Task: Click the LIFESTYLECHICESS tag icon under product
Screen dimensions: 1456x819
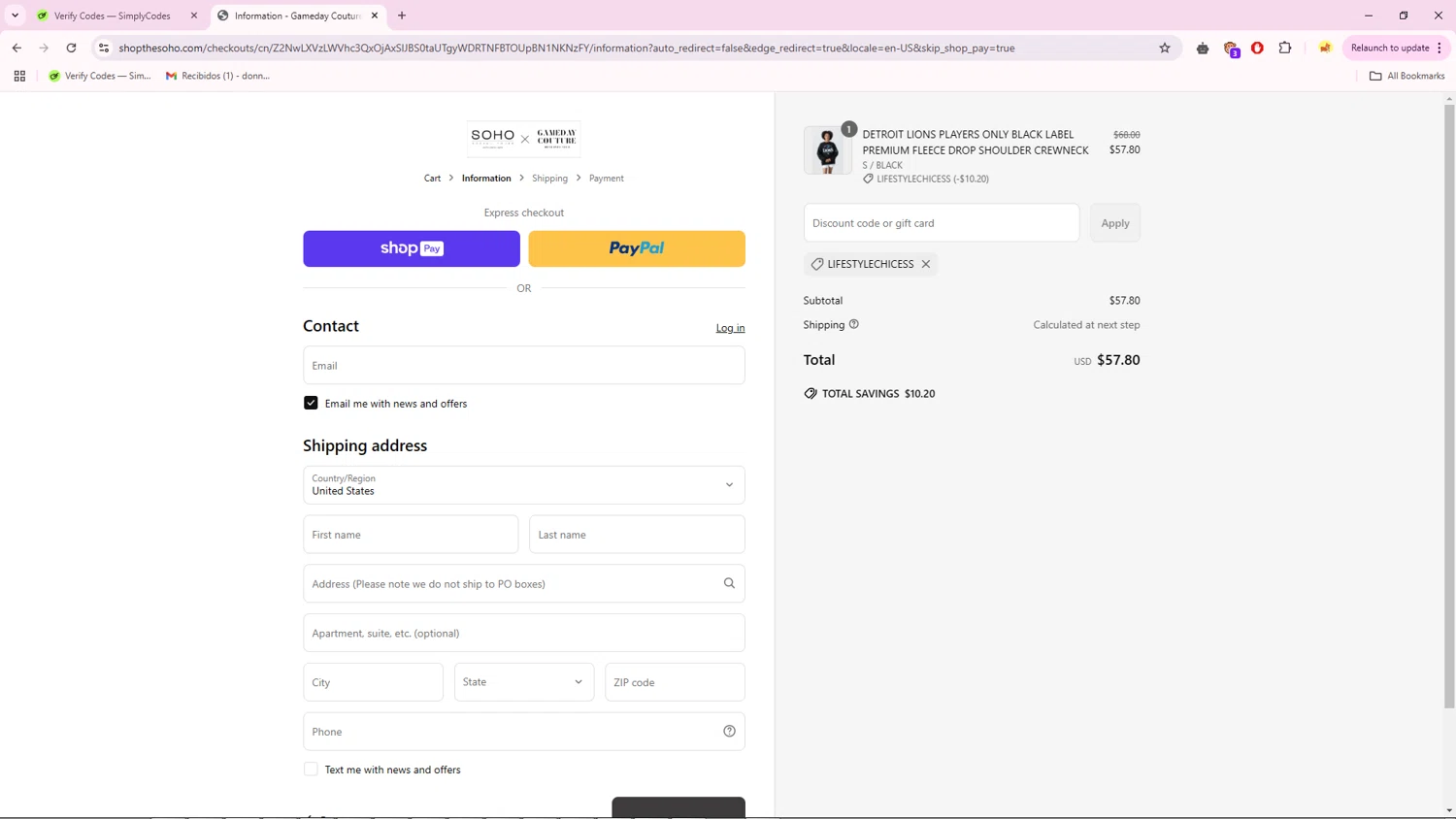Action: [x=869, y=179]
